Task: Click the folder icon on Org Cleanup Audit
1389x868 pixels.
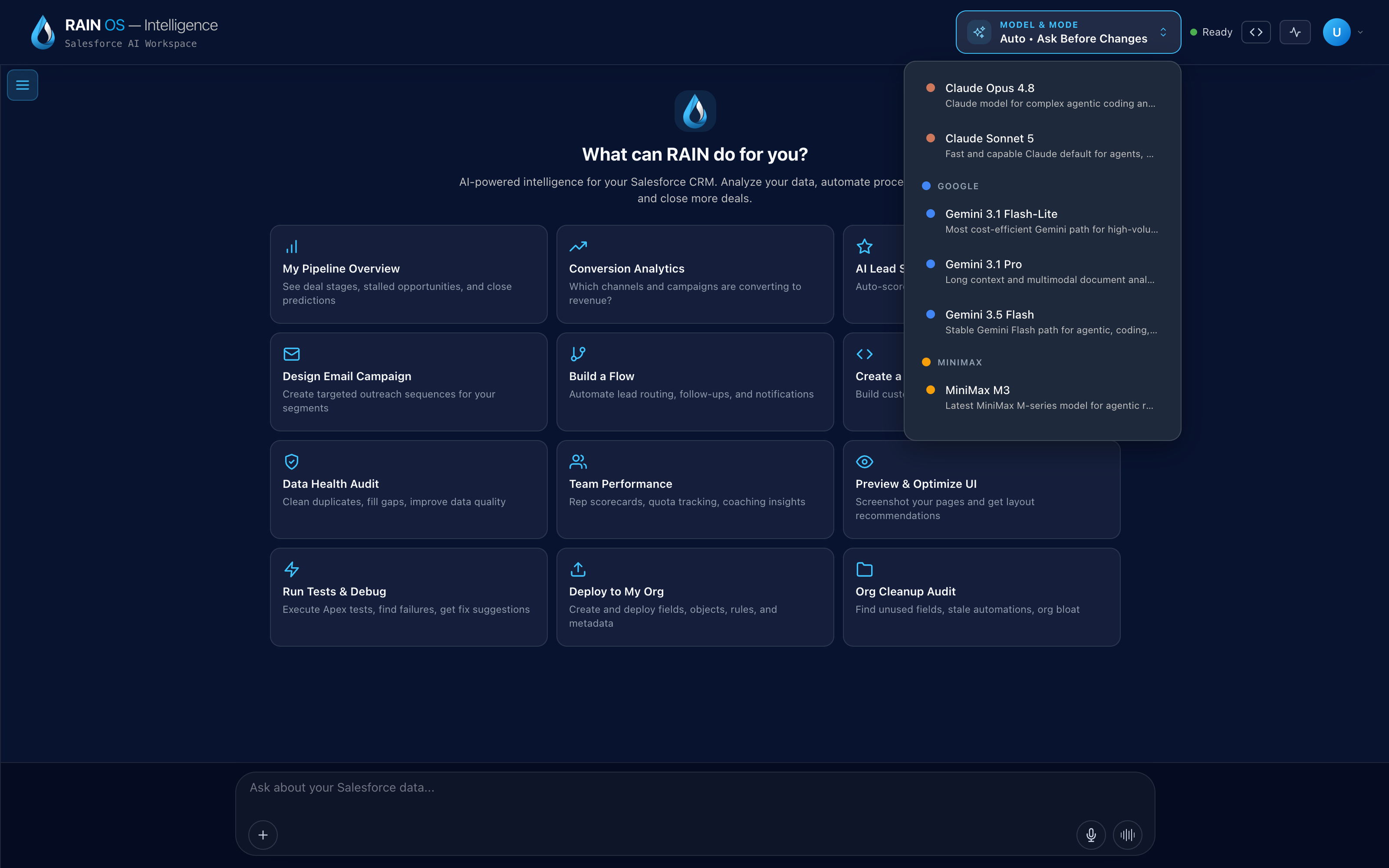Action: click(x=864, y=569)
